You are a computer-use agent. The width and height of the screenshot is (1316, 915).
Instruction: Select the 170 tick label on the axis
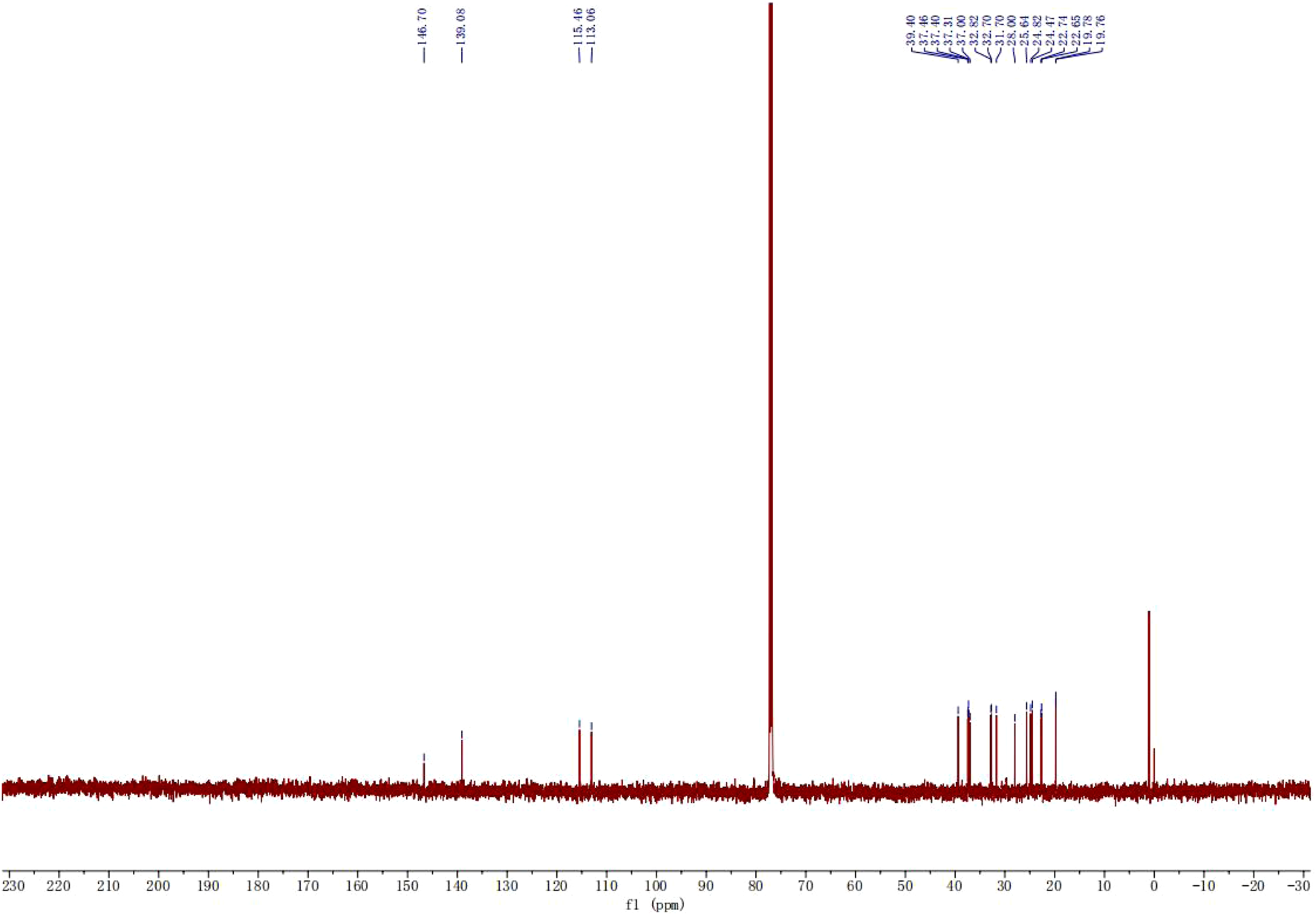click(x=307, y=886)
